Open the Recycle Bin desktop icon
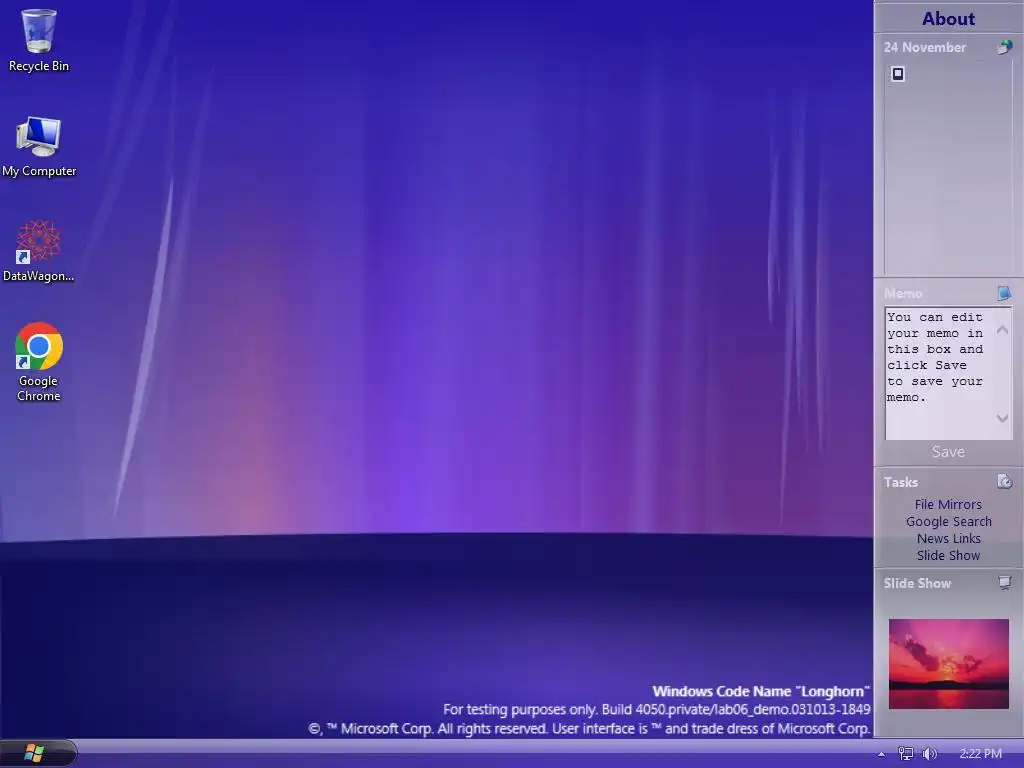The height and width of the screenshot is (768, 1024). click(x=39, y=40)
